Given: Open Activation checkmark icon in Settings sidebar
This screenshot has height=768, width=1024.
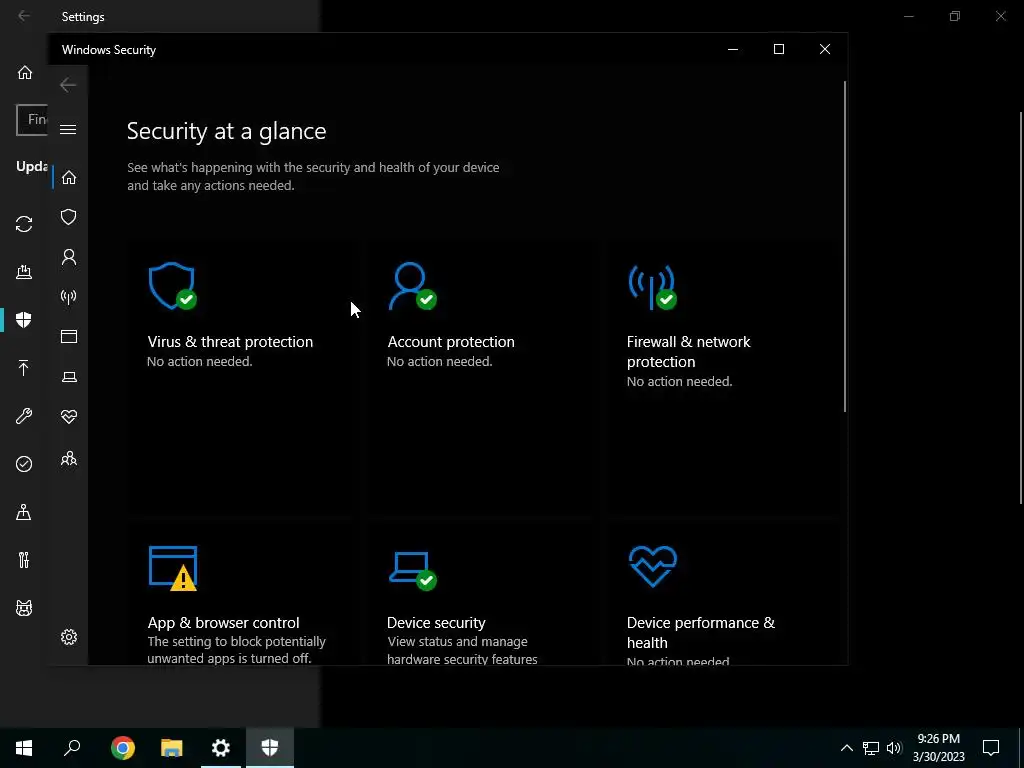Looking at the screenshot, I should click(x=24, y=464).
